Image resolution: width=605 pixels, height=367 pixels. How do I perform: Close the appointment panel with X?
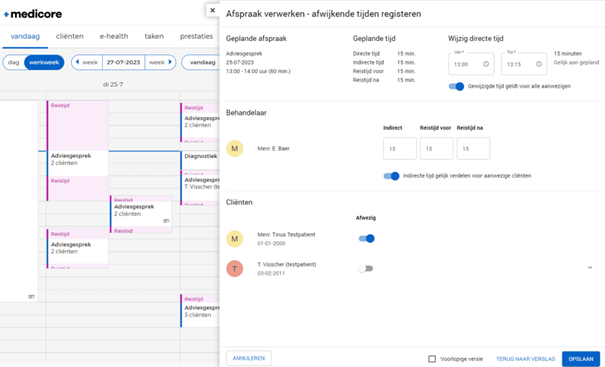(x=213, y=10)
